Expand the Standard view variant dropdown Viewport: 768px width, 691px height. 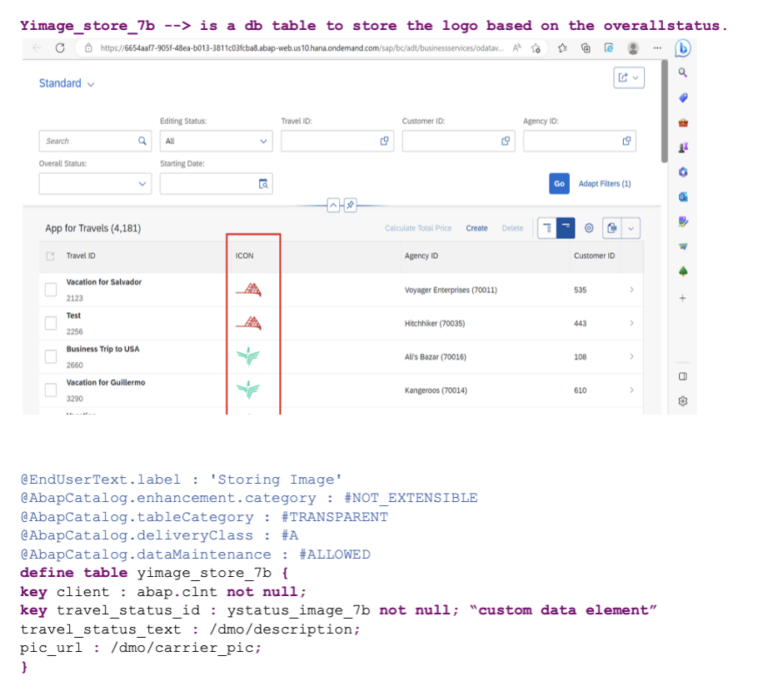pyautogui.click(x=67, y=84)
